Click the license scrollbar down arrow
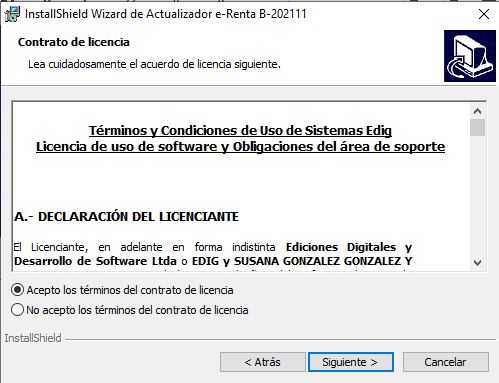 tap(477, 263)
